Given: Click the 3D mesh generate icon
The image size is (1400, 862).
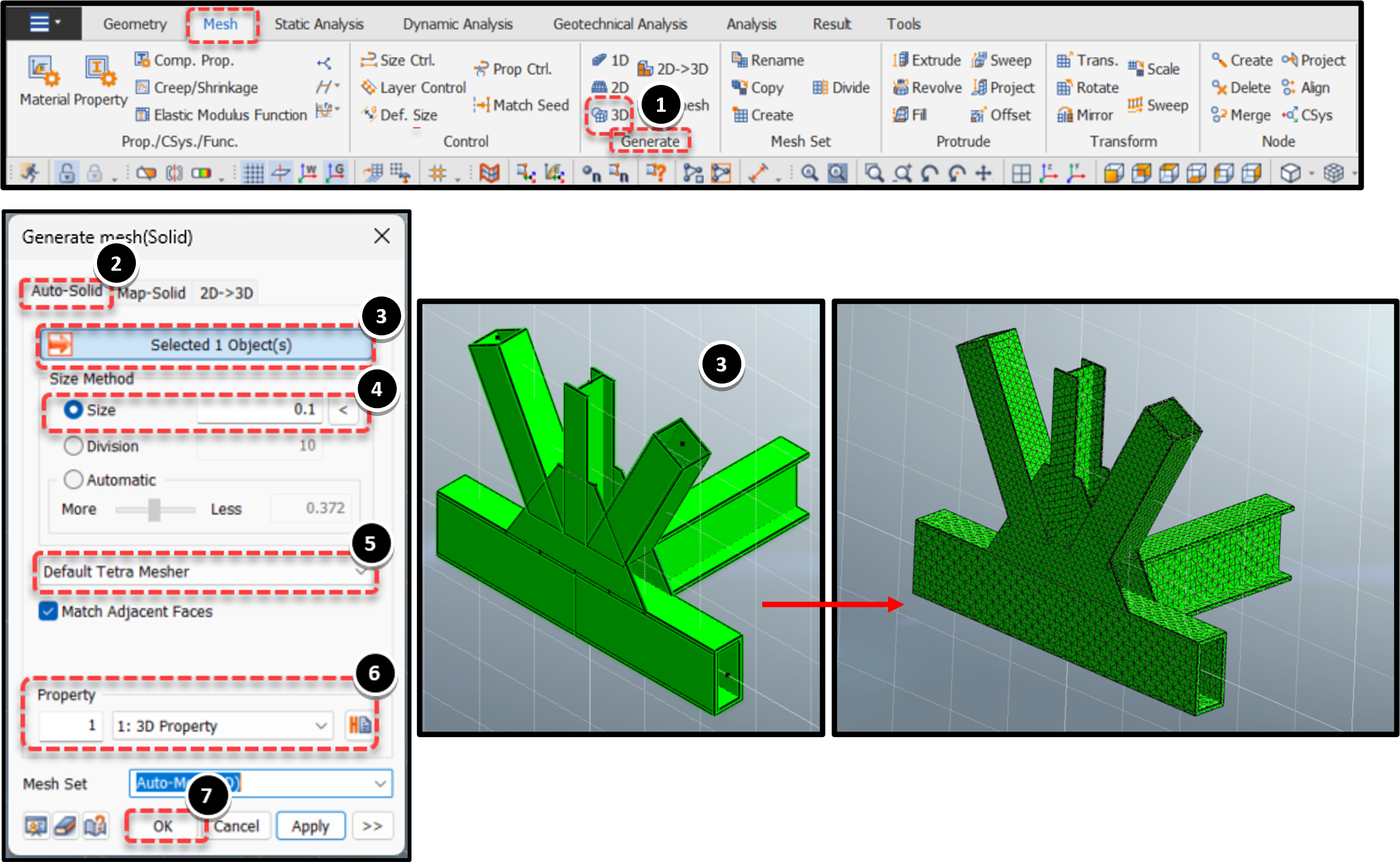Looking at the screenshot, I should coord(599,115).
